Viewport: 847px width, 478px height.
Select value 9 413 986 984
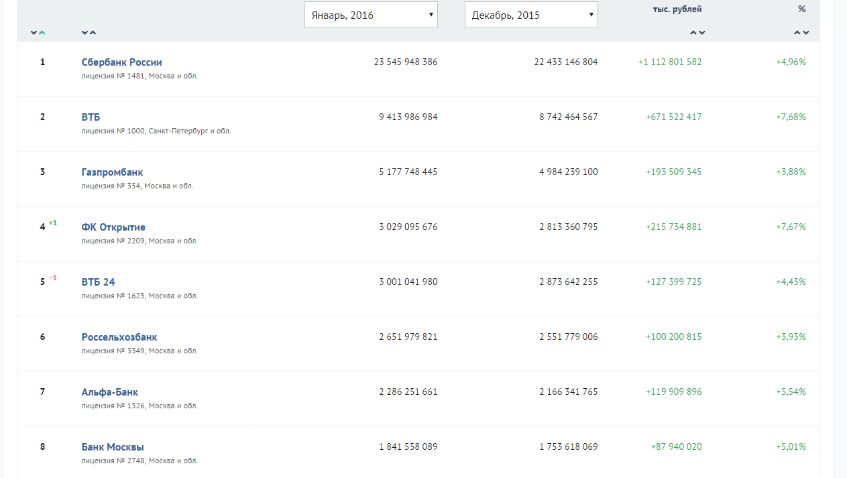tap(408, 117)
